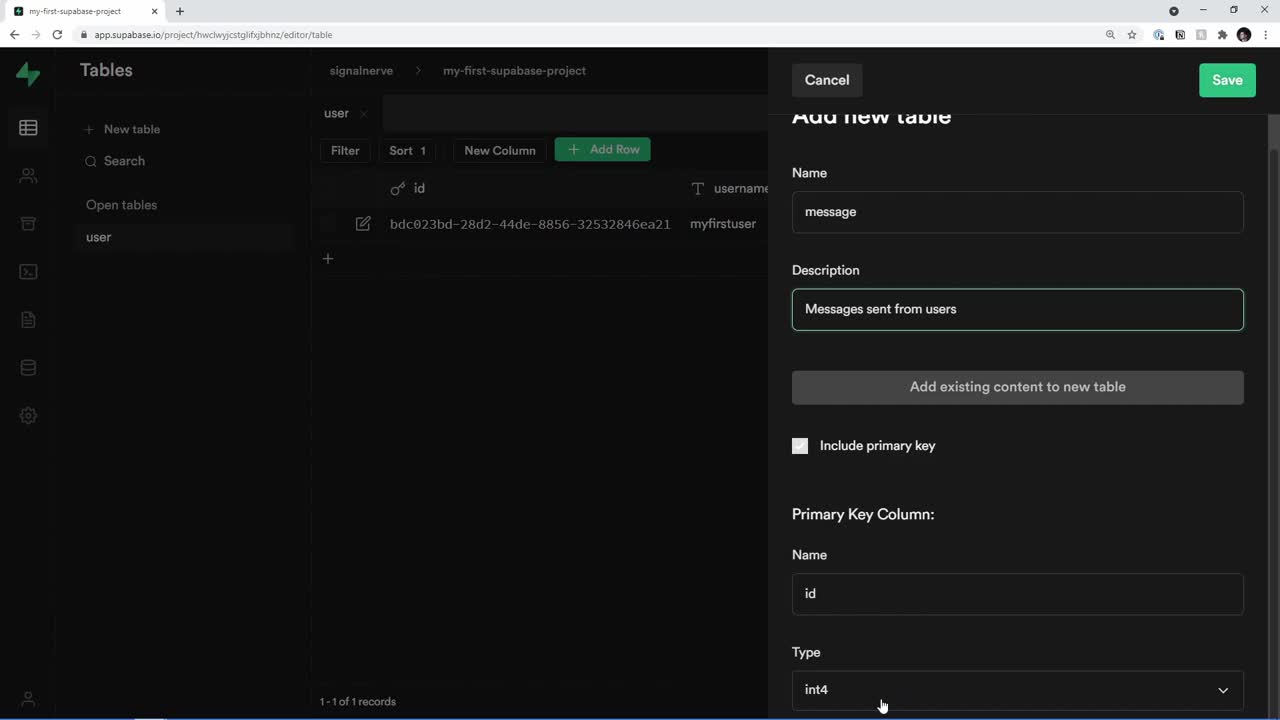Click the primary key Name field with id

coord(1017,594)
